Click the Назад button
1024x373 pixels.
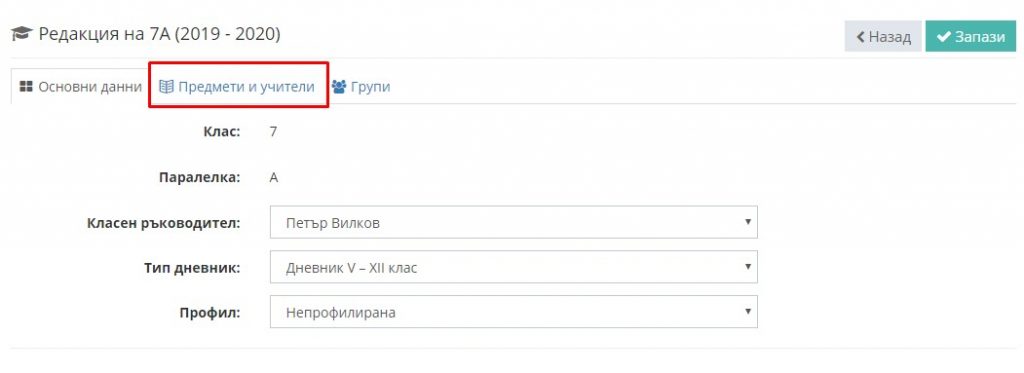(x=883, y=37)
